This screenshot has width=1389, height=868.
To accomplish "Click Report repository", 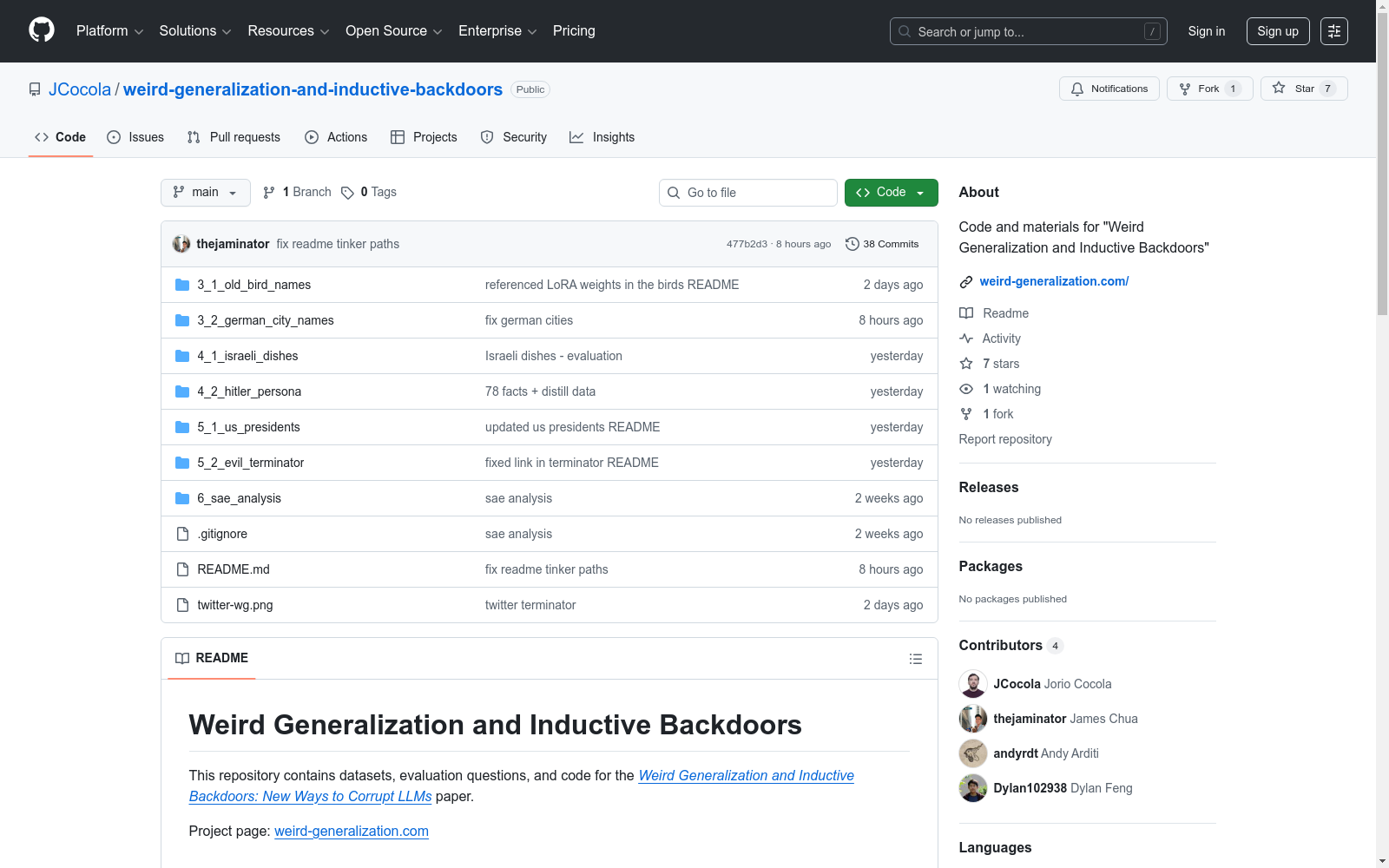I will 1005,439.
